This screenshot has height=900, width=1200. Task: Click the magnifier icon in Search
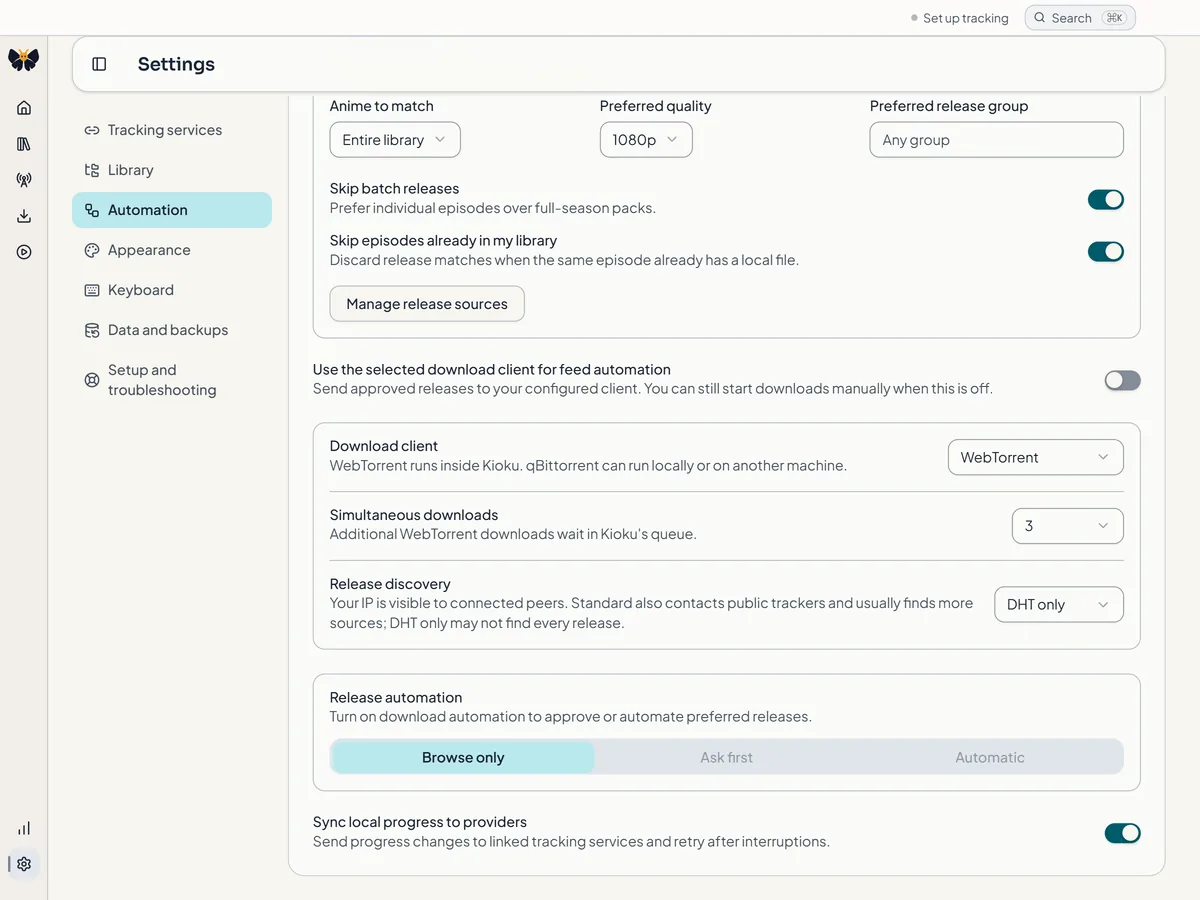[x=1040, y=18]
